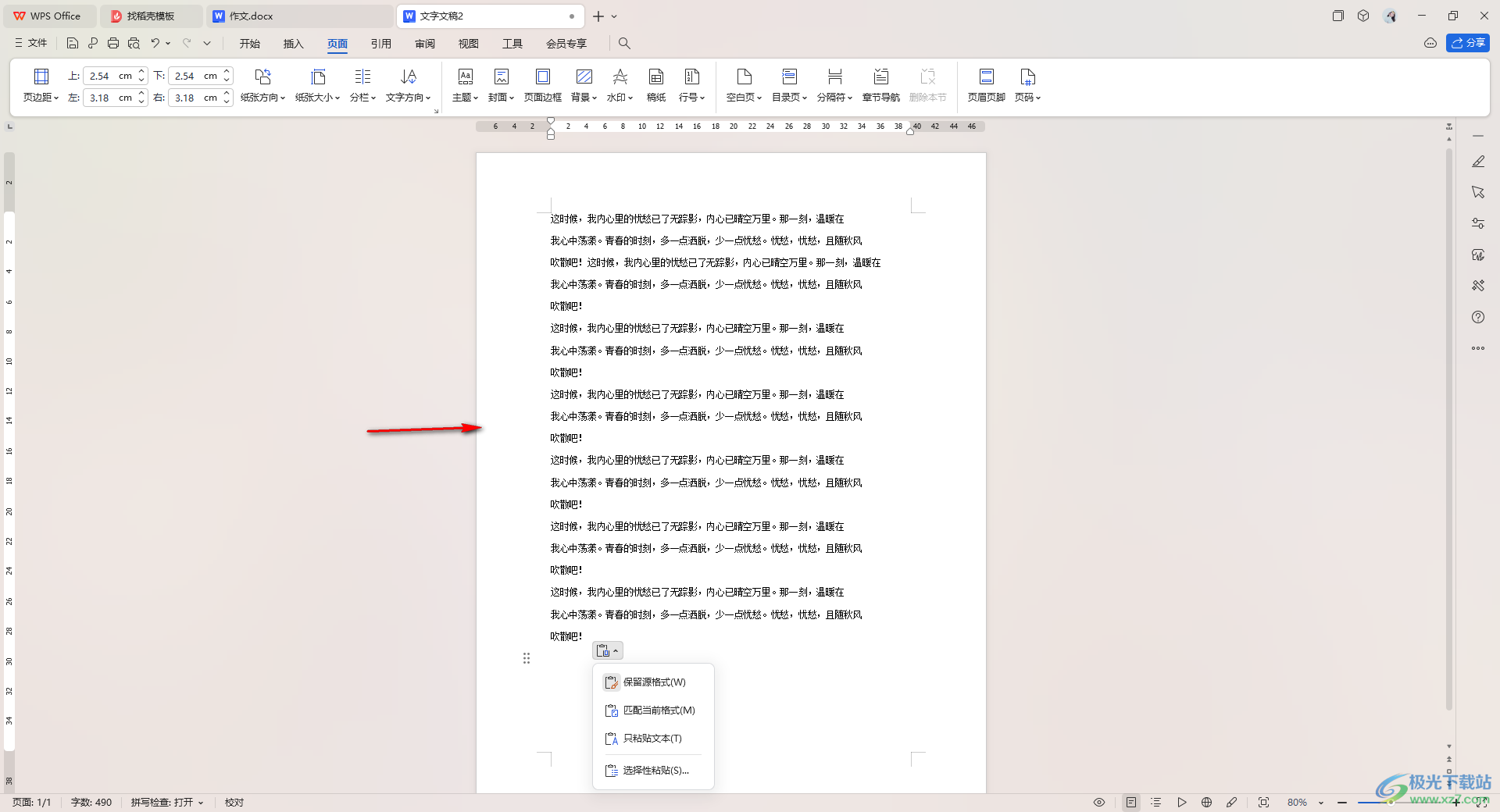The width and height of the screenshot is (1500, 812).
Task: Choose 选择性粘贴(S)... menu entry
Action: [653, 771]
